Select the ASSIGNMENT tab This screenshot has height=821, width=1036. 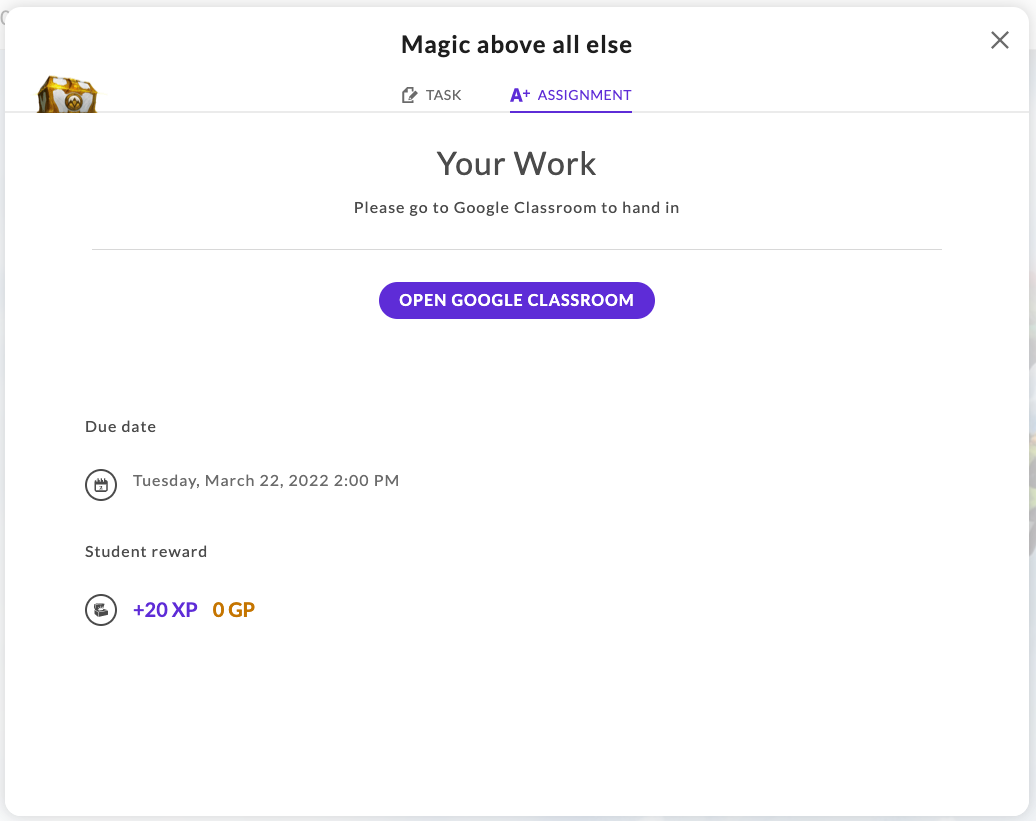point(571,95)
